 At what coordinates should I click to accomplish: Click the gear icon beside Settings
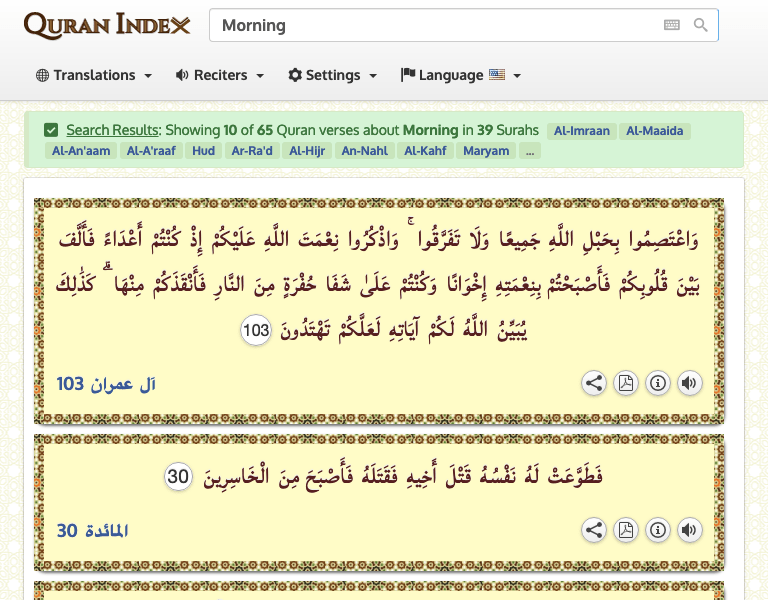point(295,75)
